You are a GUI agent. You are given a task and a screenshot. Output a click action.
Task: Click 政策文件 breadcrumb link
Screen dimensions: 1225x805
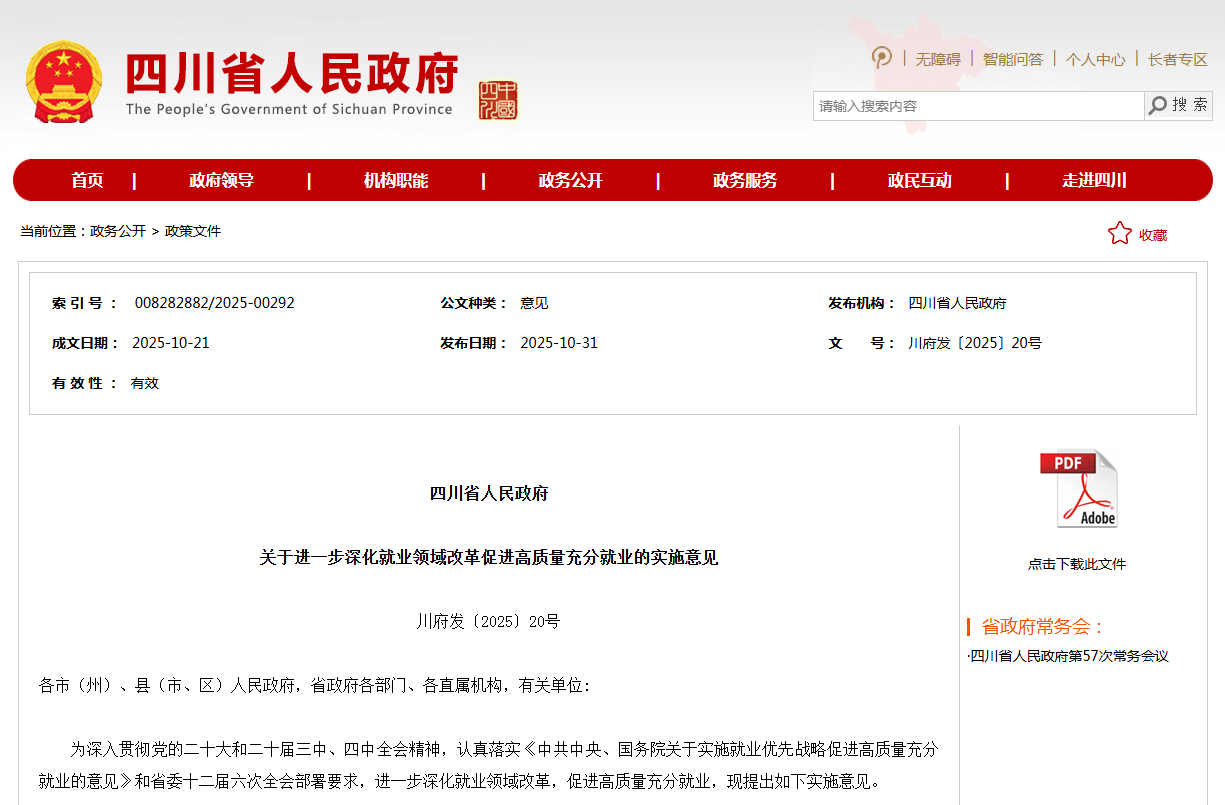coord(193,231)
